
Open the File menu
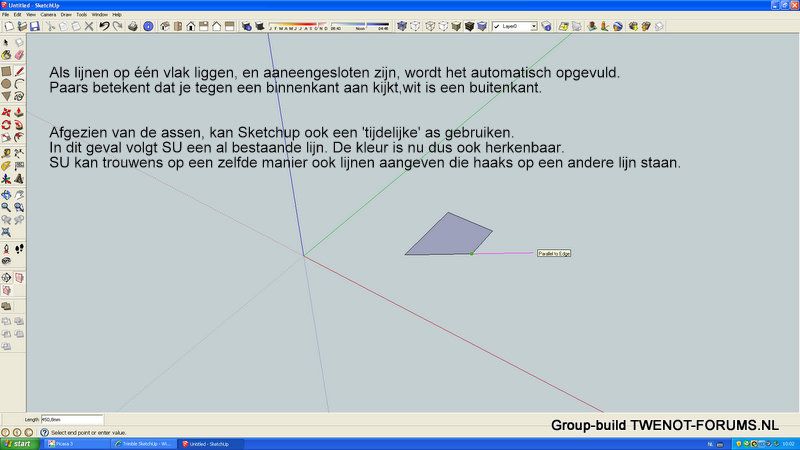[x=6, y=15]
